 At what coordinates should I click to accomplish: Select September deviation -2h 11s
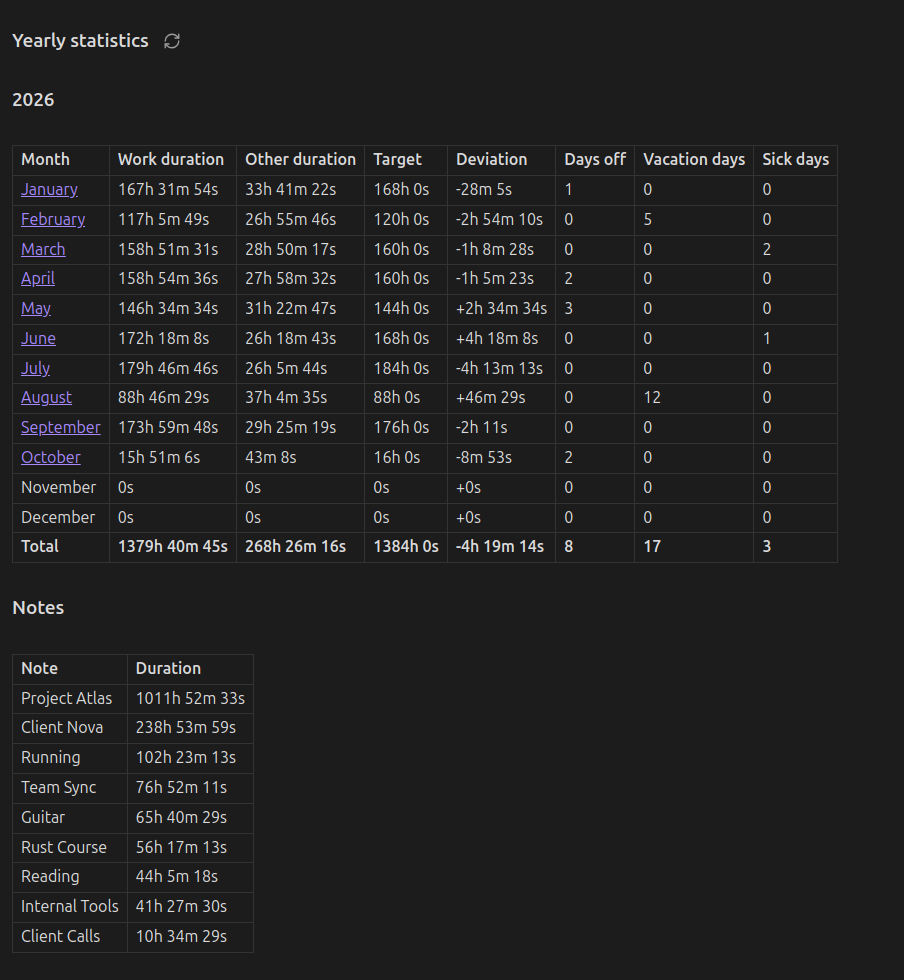pyautogui.click(x=481, y=428)
